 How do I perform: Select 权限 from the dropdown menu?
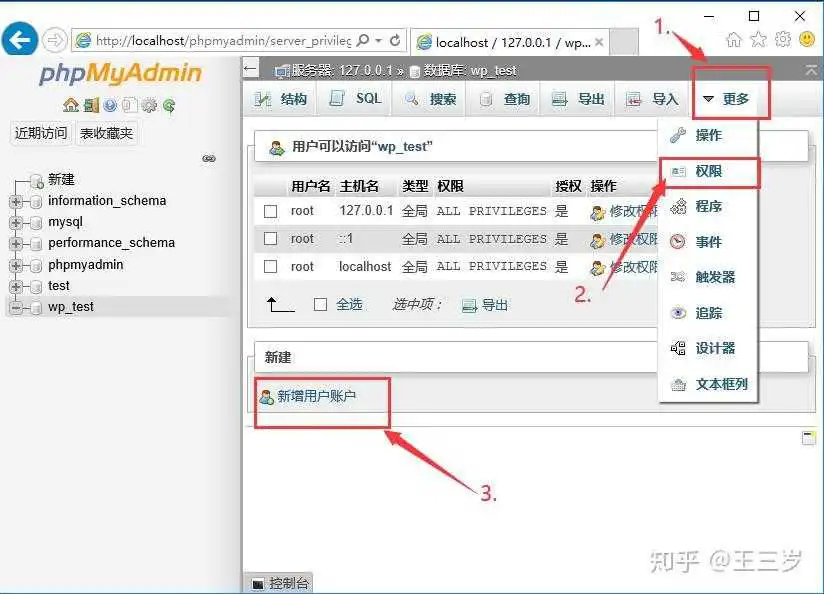(x=708, y=171)
